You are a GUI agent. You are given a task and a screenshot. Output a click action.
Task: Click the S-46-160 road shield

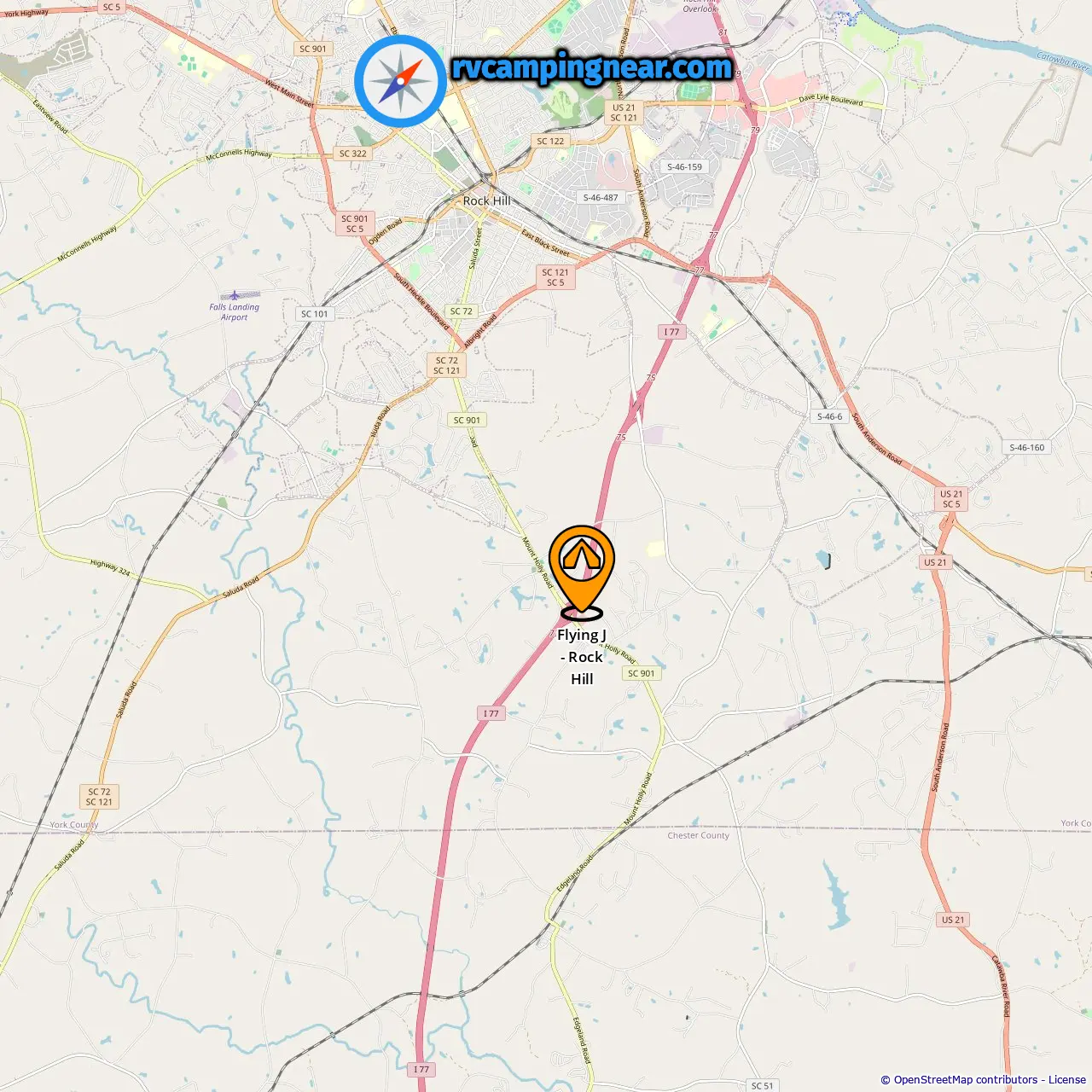pyautogui.click(x=1027, y=447)
